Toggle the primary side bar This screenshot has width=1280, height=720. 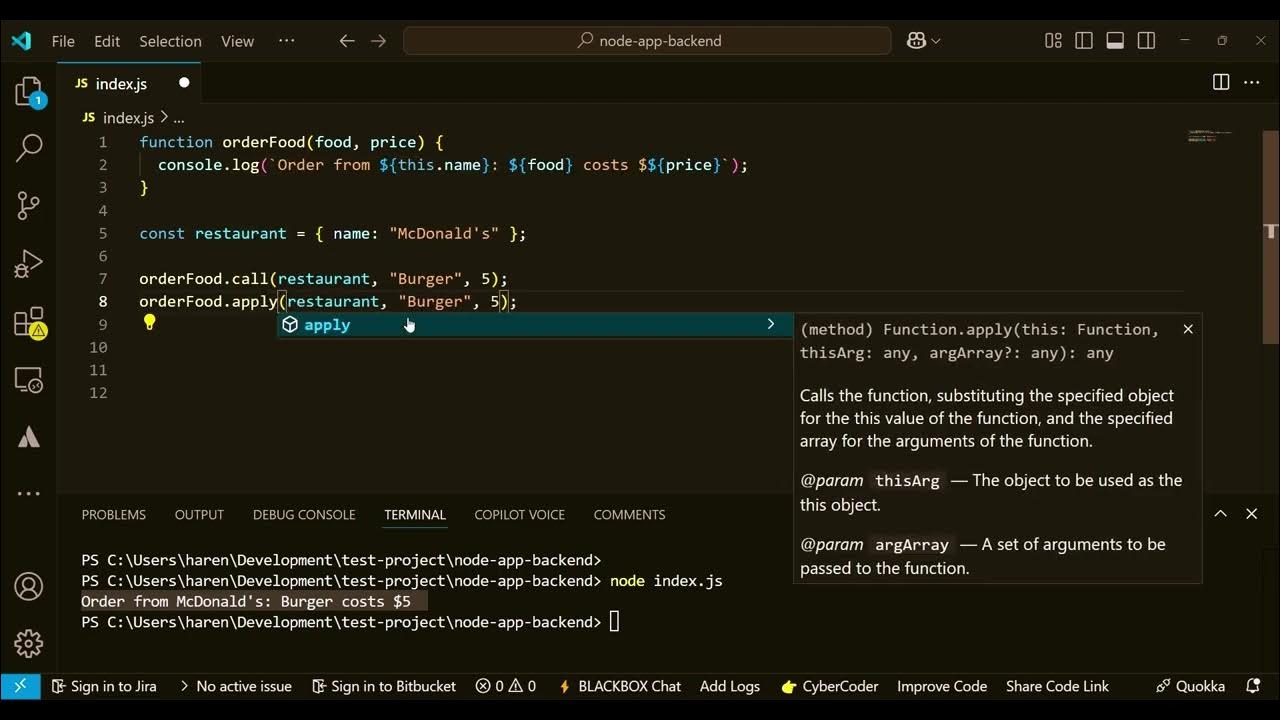tap(1084, 41)
